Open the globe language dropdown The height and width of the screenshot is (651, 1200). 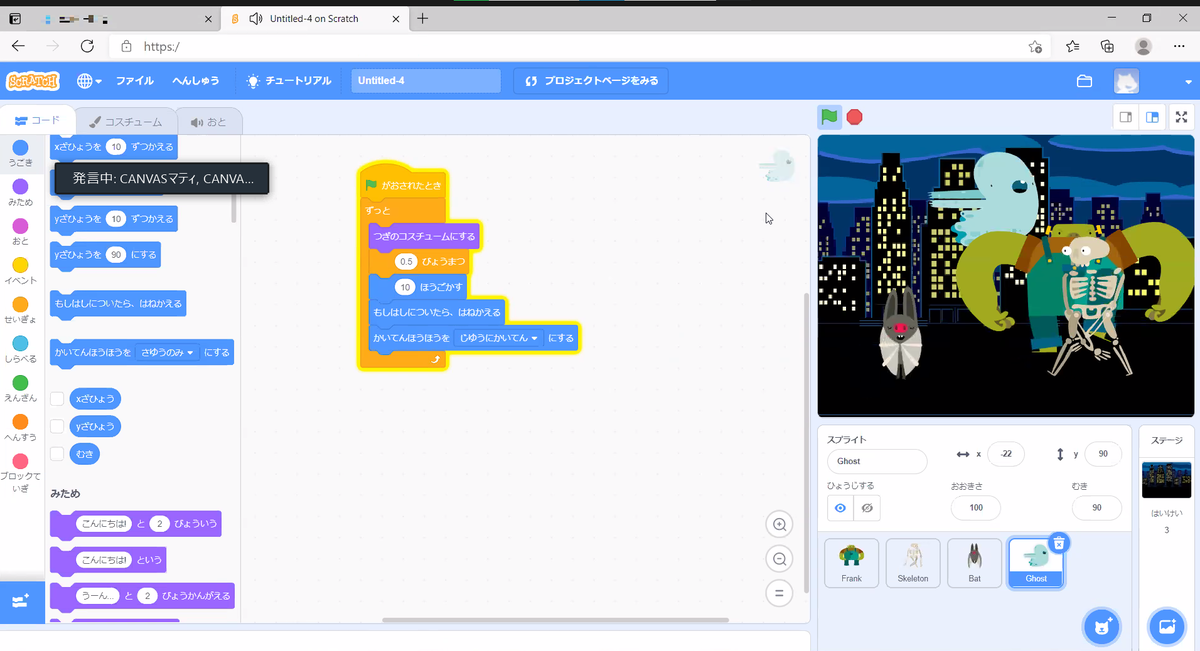(x=88, y=81)
